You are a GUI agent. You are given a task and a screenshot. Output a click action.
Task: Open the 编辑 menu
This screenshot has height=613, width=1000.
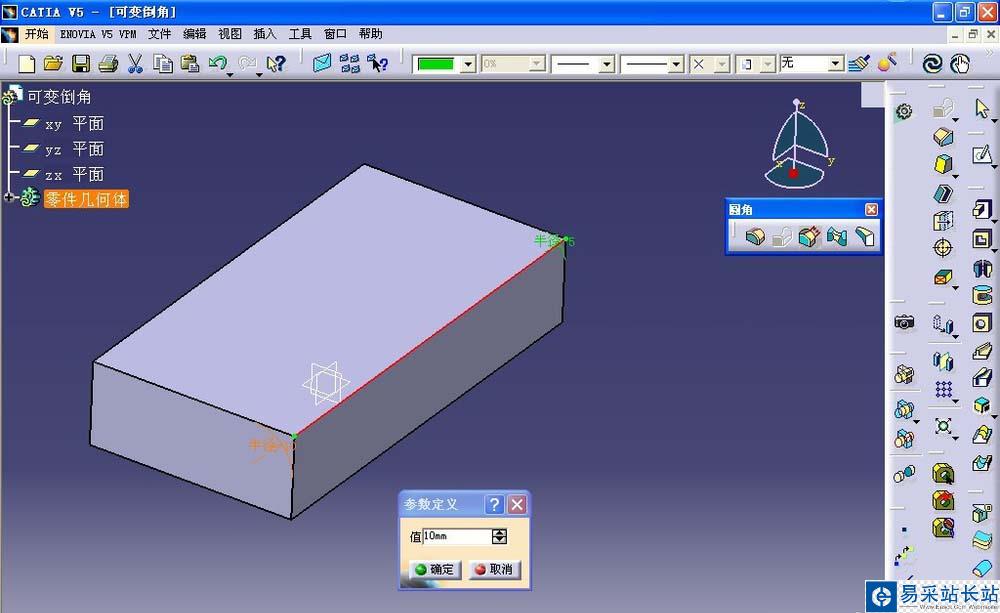coord(195,34)
